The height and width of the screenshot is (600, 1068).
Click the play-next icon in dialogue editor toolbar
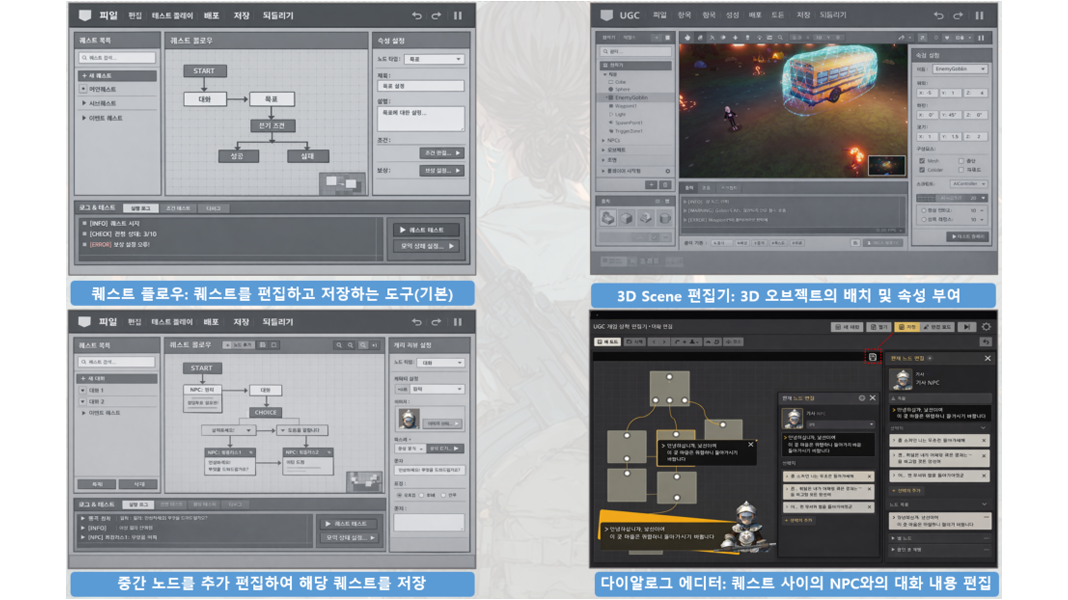pos(966,327)
